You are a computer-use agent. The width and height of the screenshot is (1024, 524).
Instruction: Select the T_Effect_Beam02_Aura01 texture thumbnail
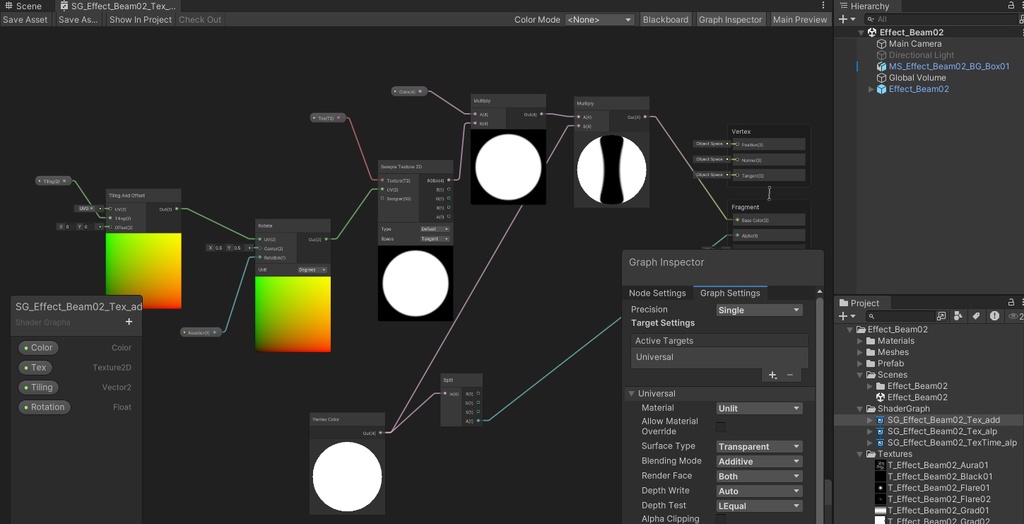pos(880,465)
